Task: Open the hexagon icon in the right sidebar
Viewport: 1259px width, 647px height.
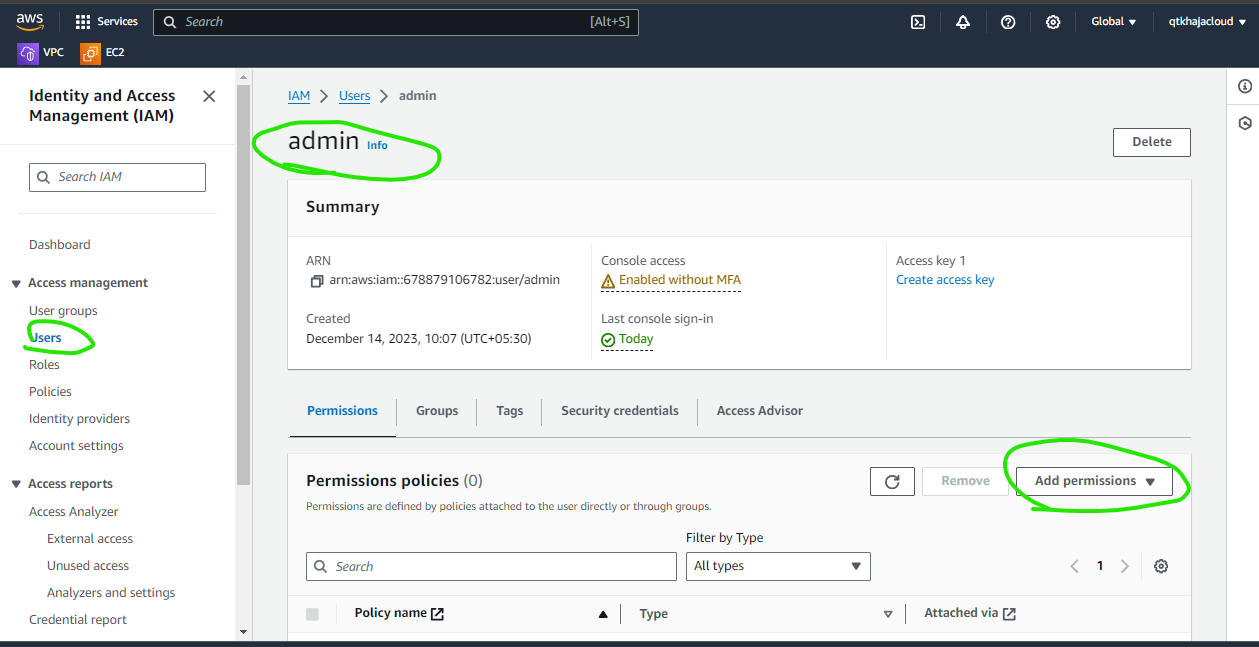Action: tap(1245, 124)
